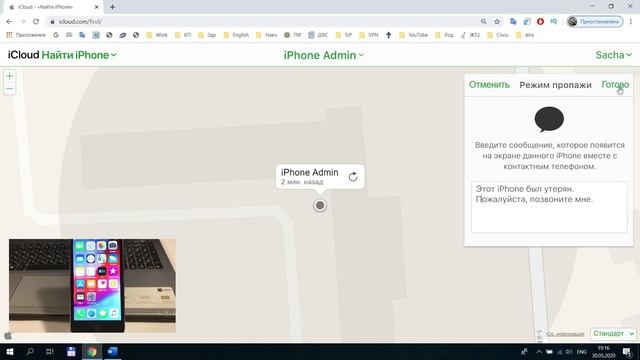Open a new browser tab

pyautogui.click(x=112, y=7)
